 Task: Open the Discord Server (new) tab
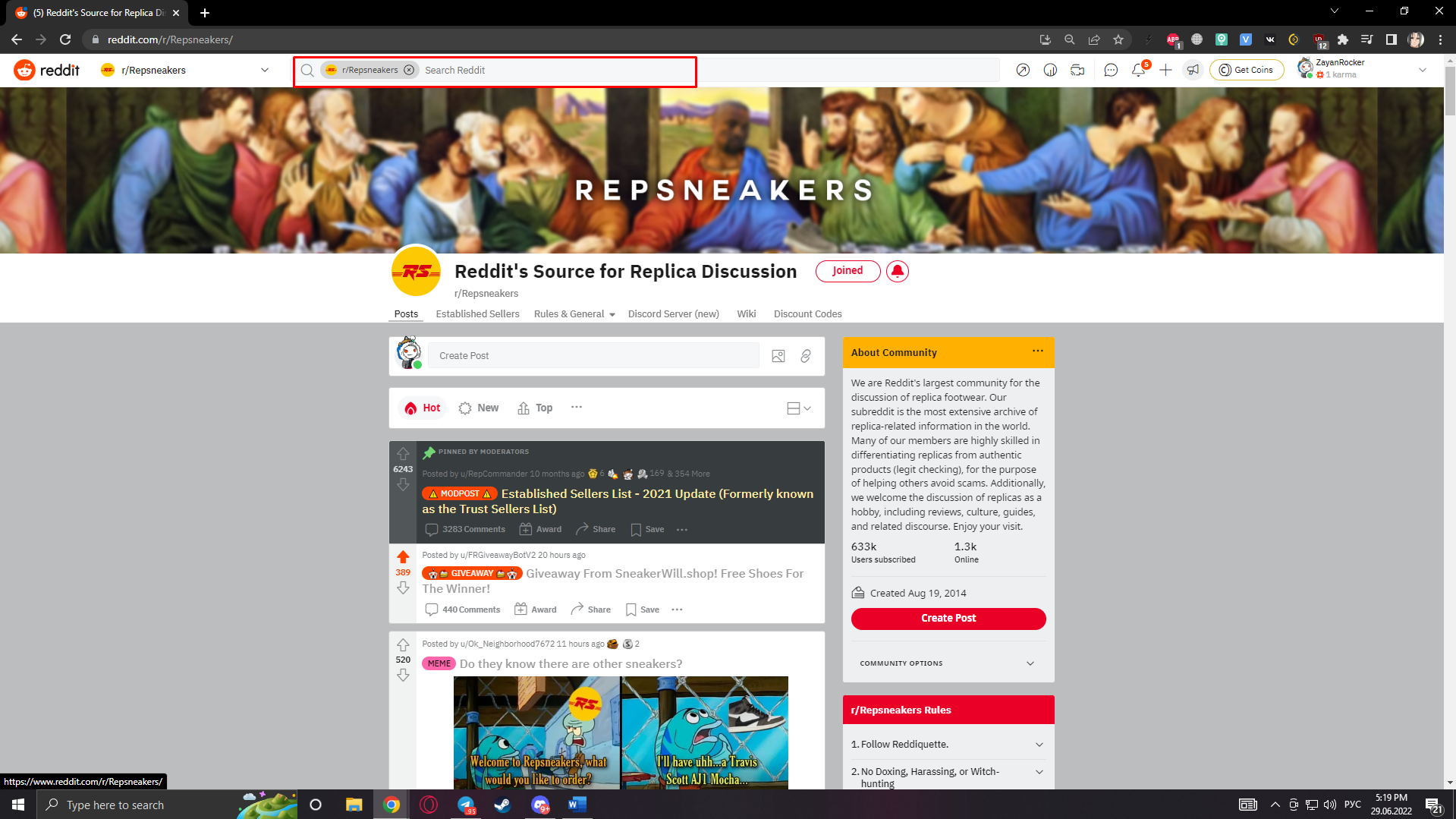pyautogui.click(x=673, y=314)
